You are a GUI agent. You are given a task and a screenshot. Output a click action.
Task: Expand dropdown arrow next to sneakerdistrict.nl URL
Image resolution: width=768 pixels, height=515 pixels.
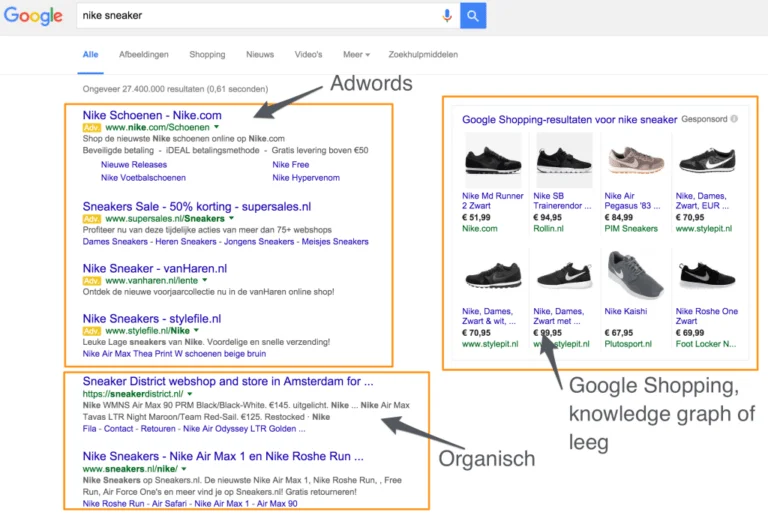click(190, 393)
